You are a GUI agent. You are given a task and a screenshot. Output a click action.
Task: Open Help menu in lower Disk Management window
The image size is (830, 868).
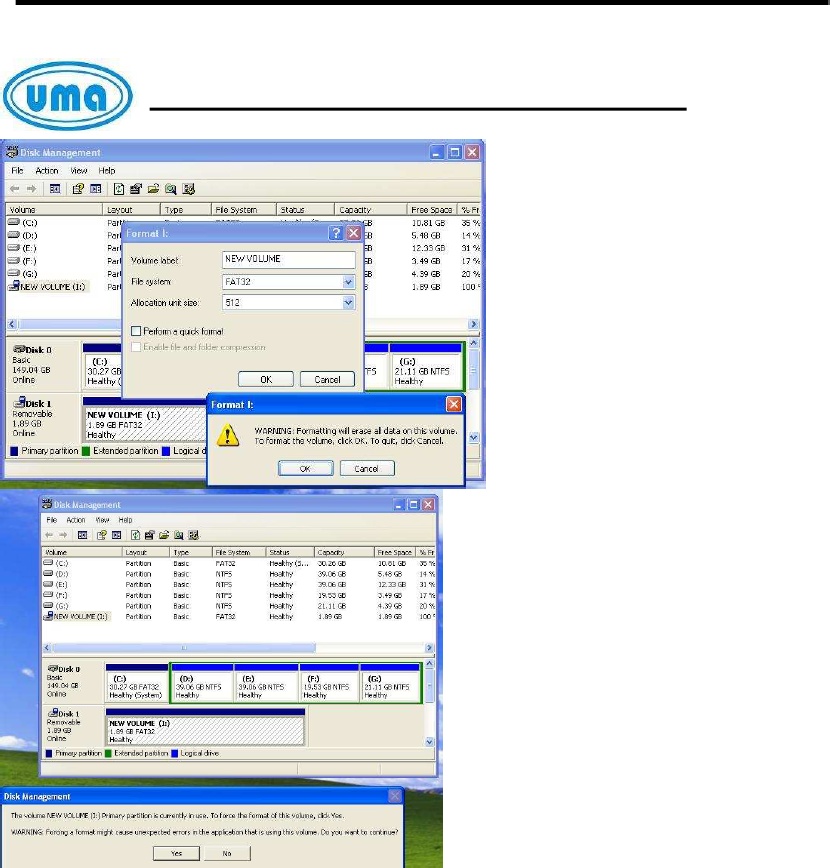click(125, 520)
